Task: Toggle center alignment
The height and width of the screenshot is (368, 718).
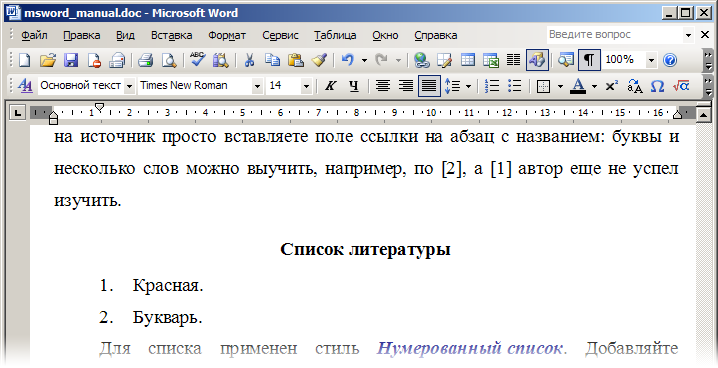Action: (x=382, y=86)
